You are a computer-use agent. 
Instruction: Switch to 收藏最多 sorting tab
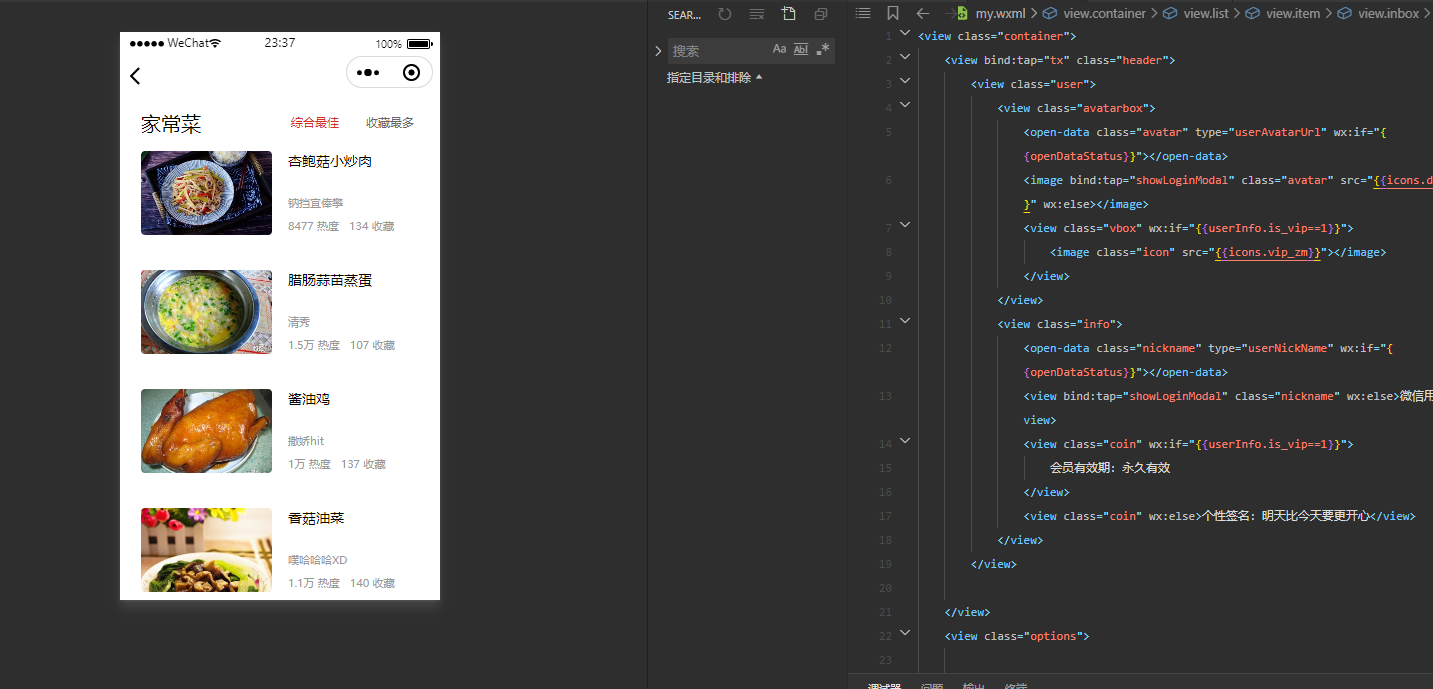(390, 123)
